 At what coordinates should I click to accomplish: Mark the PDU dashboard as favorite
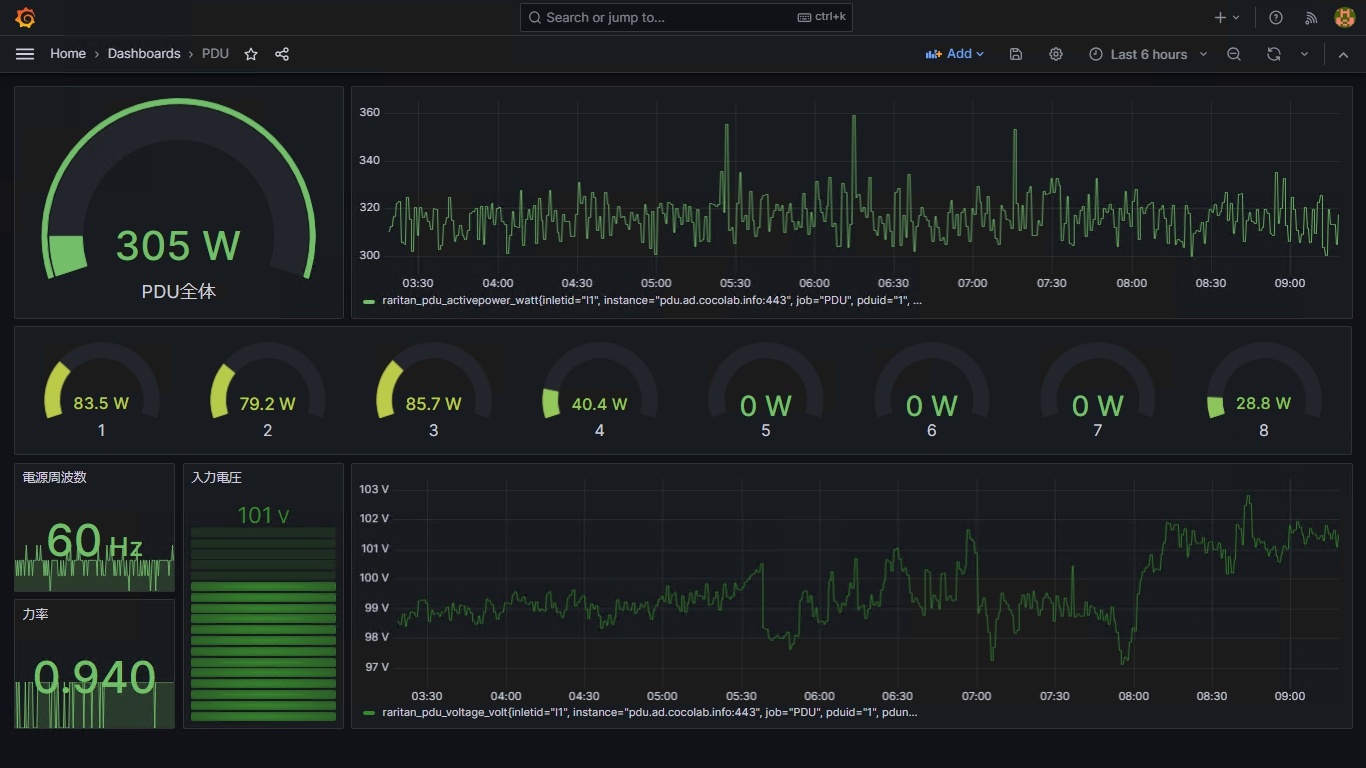[251, 54]
